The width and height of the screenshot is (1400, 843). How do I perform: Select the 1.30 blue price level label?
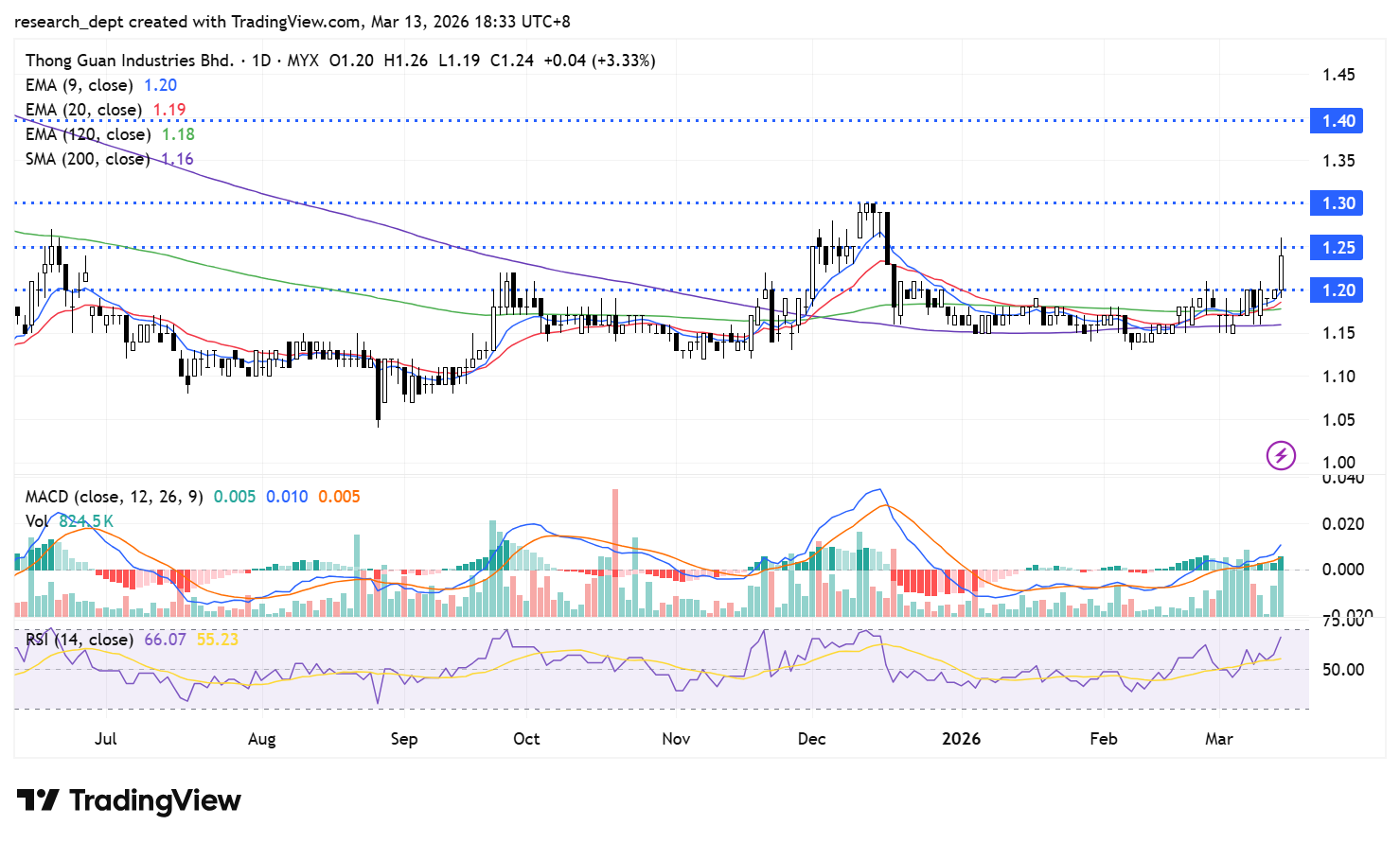(x=1337, y=203)
